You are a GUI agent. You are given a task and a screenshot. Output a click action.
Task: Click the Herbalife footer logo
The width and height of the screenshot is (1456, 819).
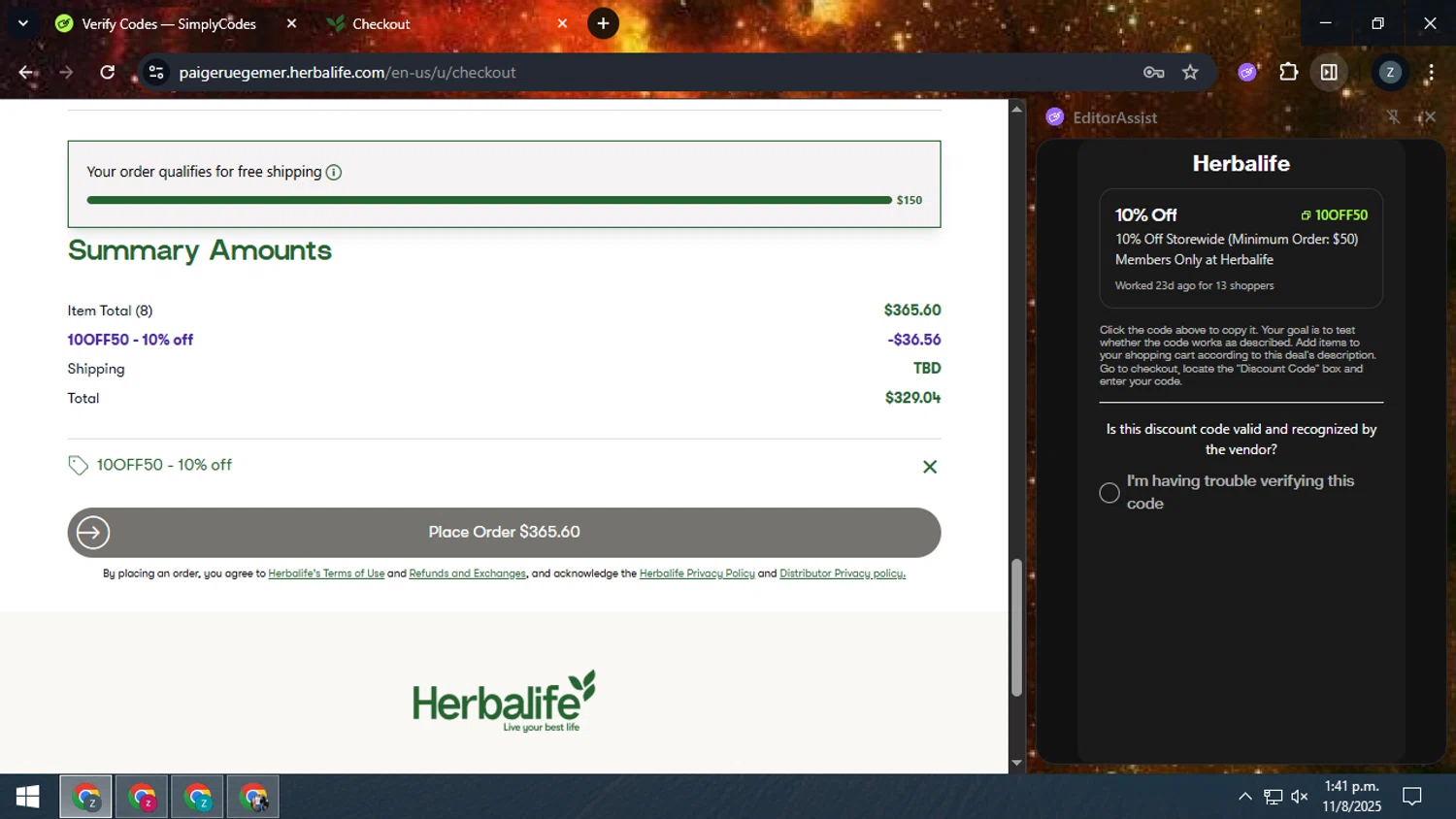tap(504, 701)
